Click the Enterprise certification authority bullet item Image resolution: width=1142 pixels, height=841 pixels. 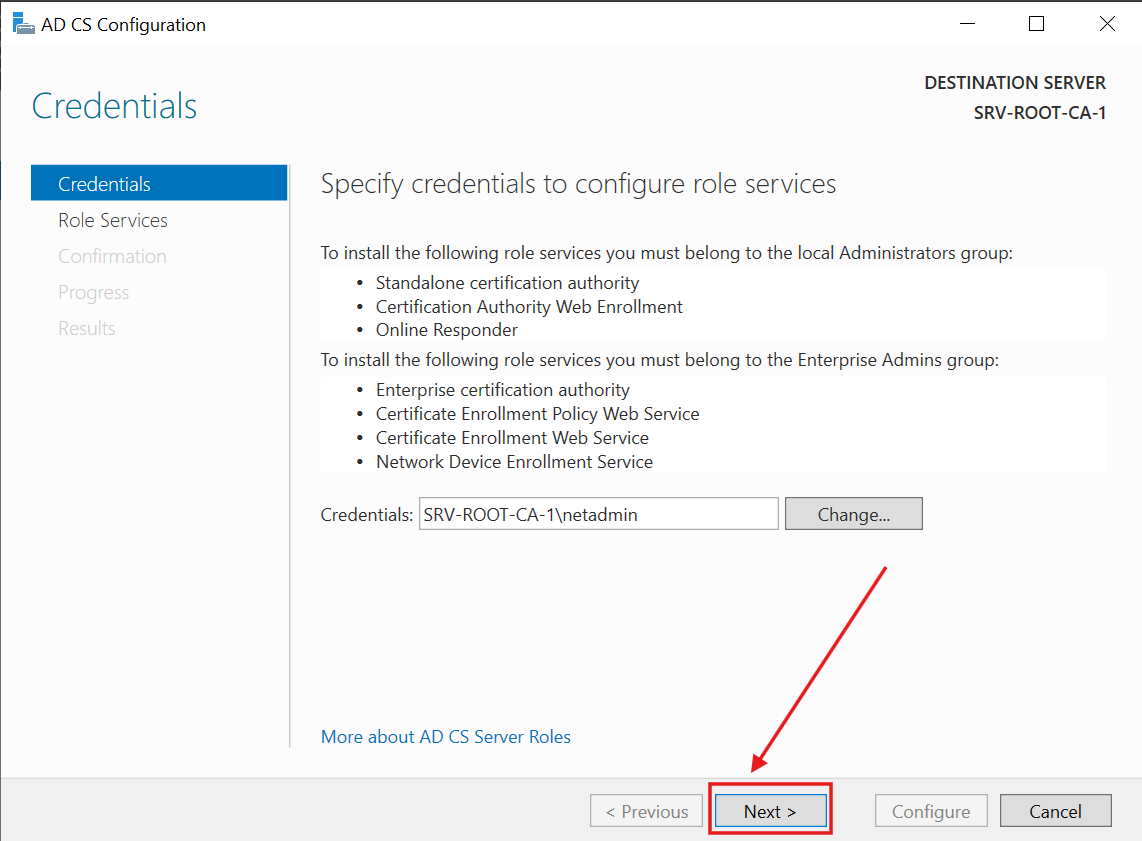502,389
